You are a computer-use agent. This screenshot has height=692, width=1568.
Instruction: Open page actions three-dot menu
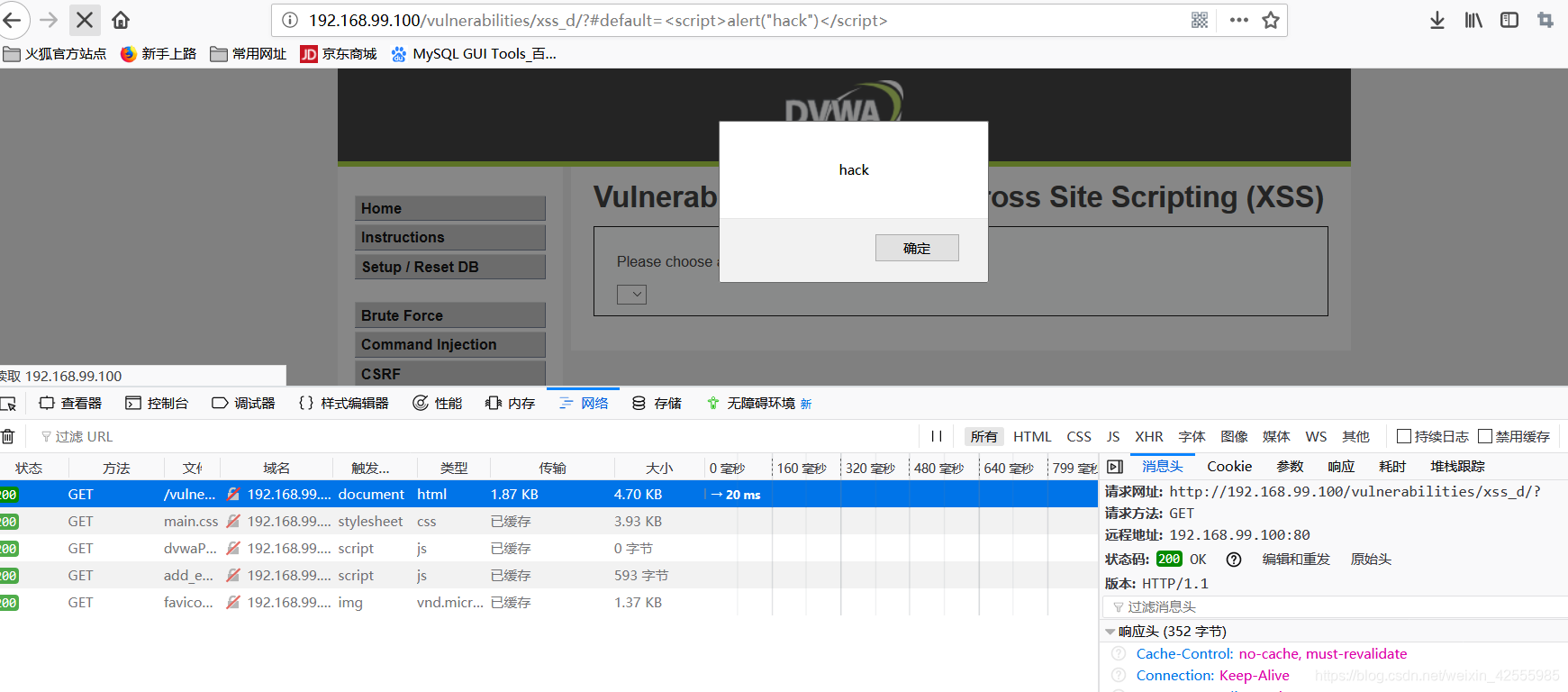1239,20
